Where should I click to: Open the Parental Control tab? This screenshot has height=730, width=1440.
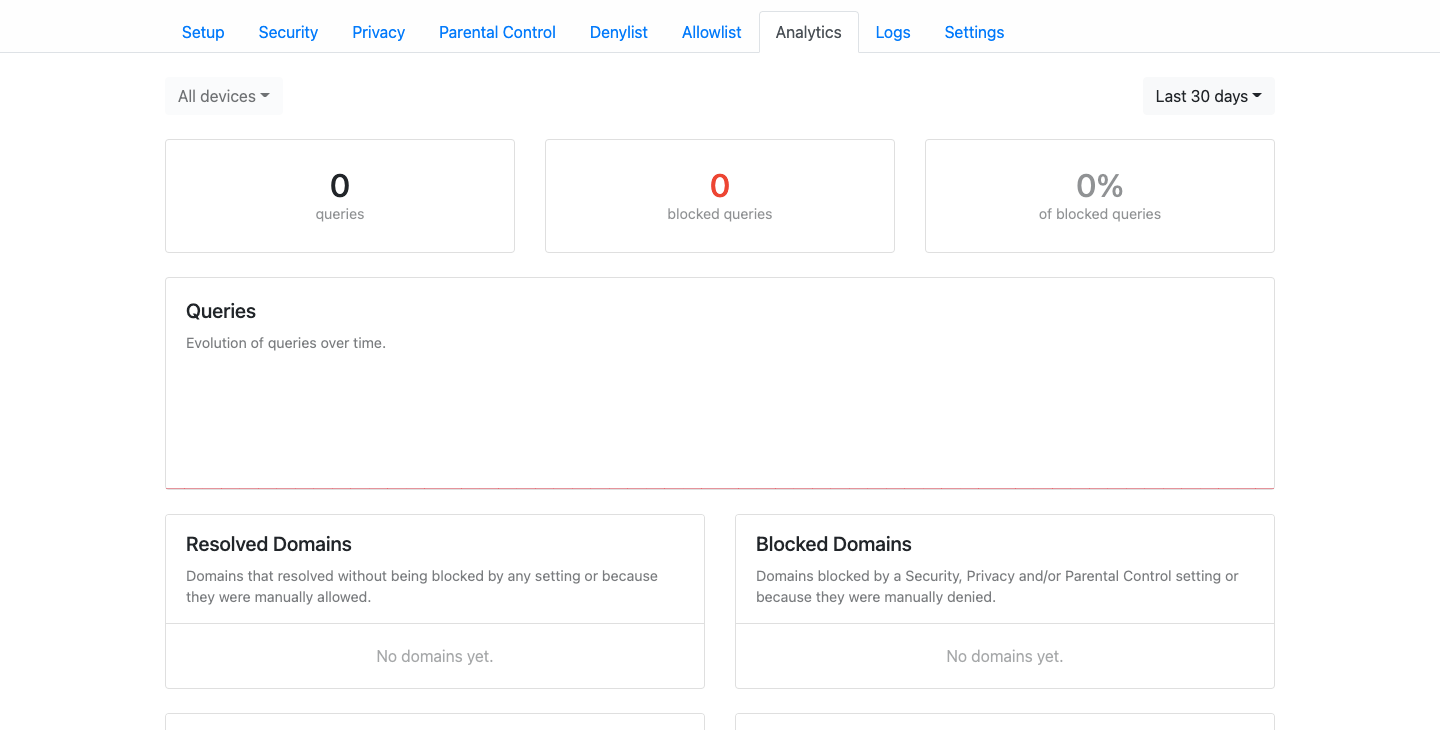497,32
